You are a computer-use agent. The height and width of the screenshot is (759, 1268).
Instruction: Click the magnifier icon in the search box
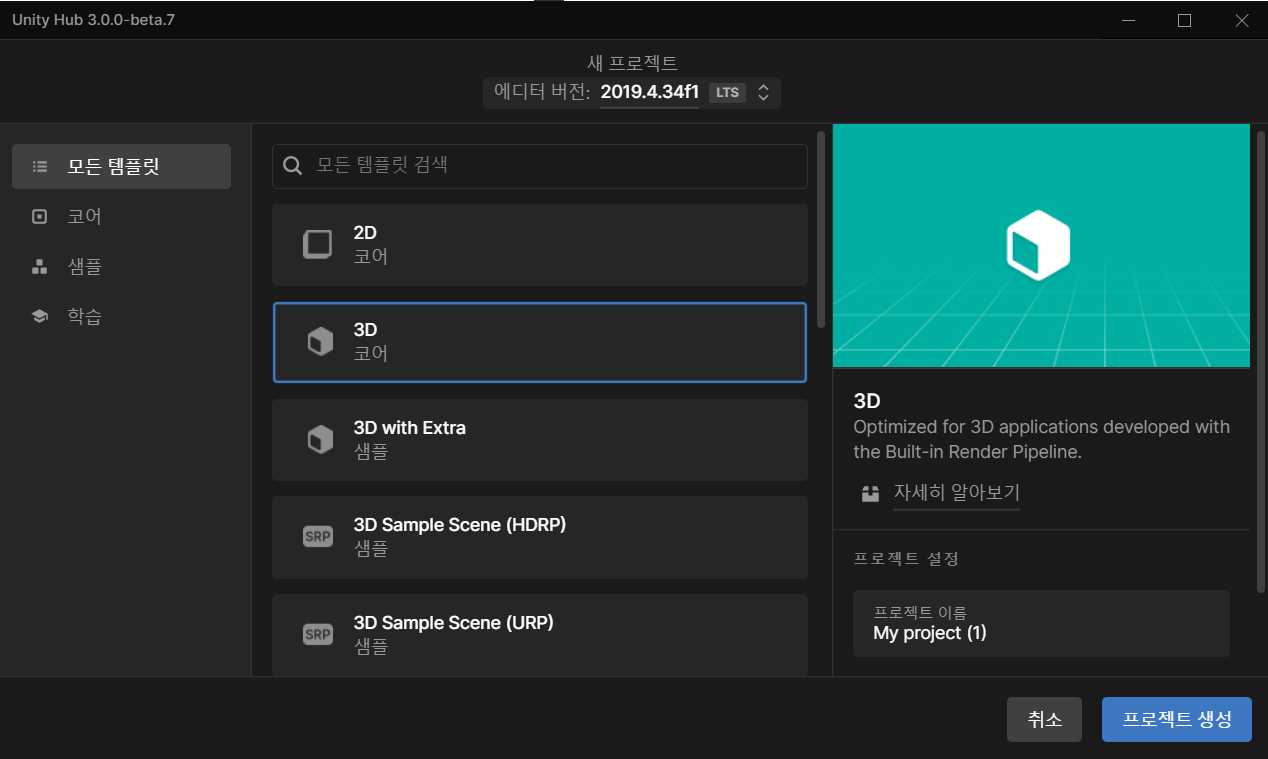click(292, 166)
